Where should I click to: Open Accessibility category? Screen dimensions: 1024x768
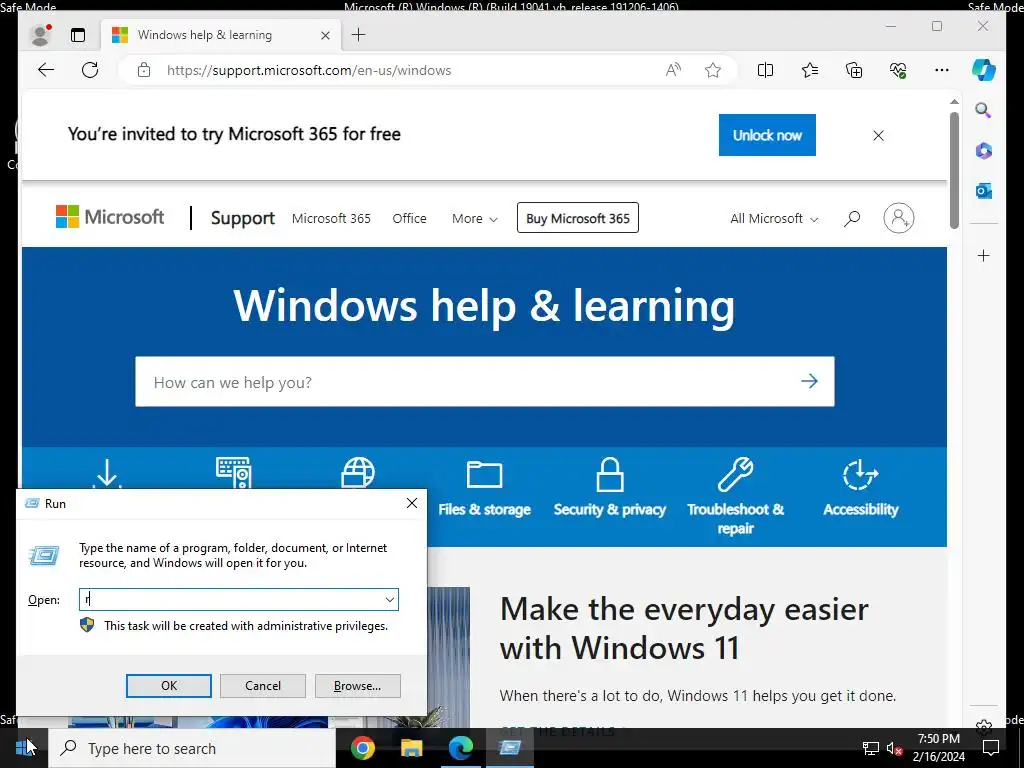(x=861, y=488)
